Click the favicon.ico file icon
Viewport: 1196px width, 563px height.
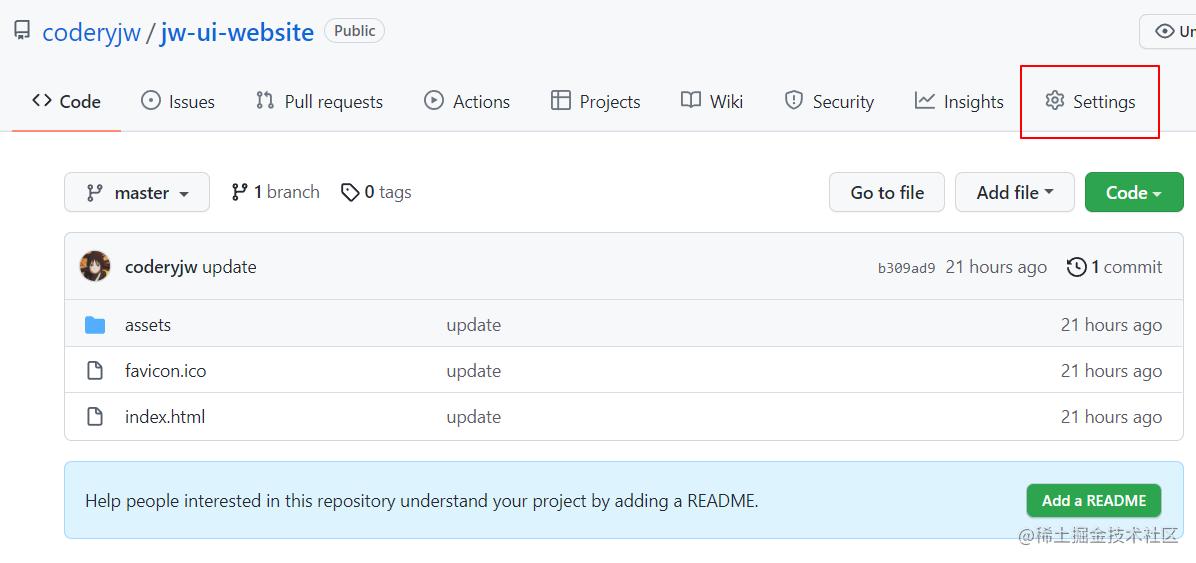click(x=95, y=371)
